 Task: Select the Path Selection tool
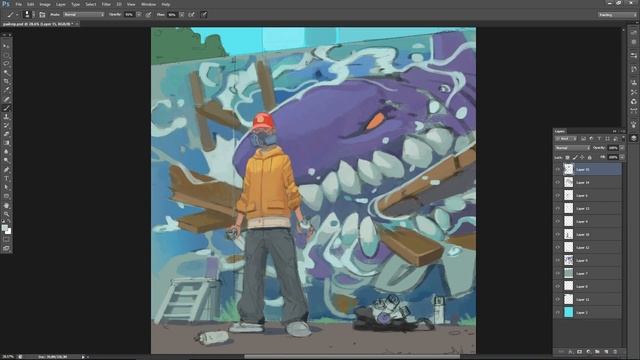(6, 187)
